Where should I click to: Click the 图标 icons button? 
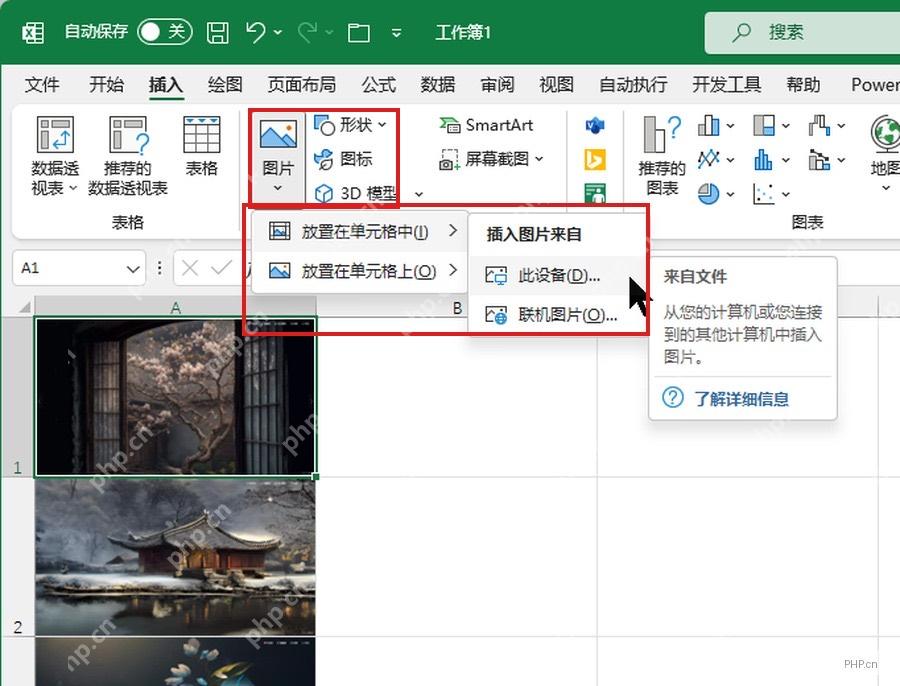(x=343, y=159)
